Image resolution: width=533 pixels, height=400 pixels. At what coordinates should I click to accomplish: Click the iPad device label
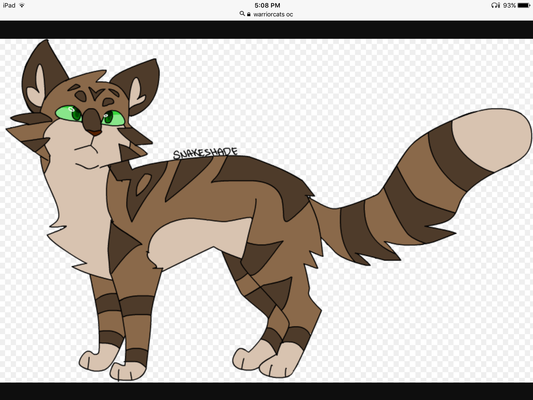pyautogui.click(x=9, y=5)
